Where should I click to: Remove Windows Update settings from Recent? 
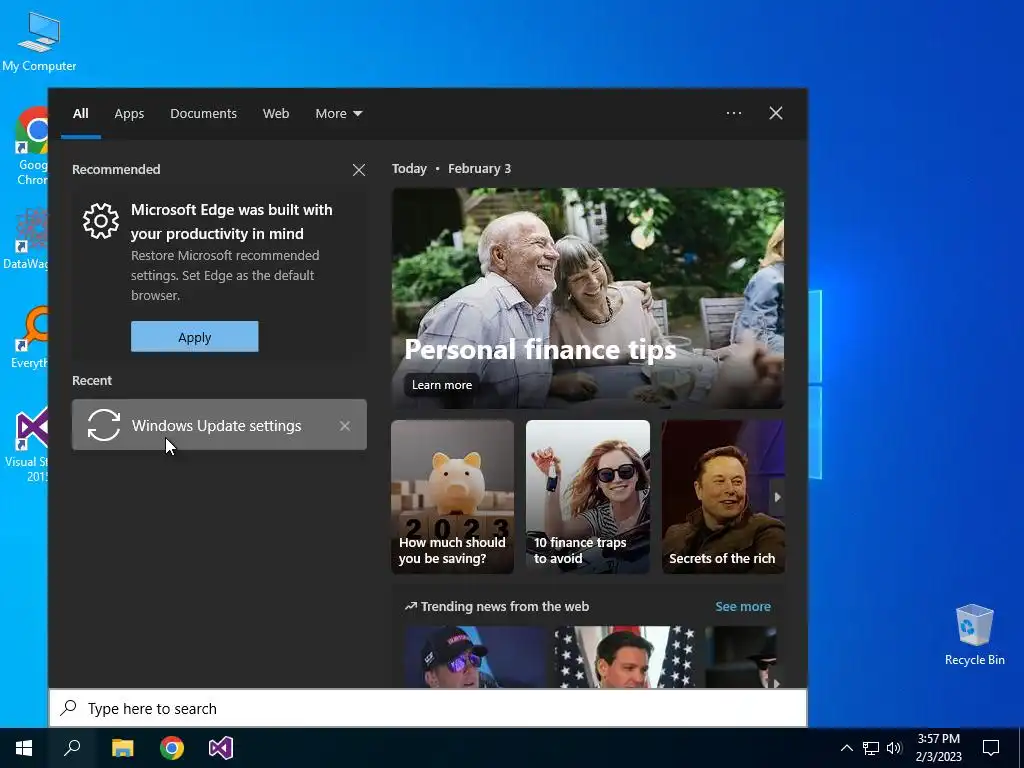tap(345, 426)
